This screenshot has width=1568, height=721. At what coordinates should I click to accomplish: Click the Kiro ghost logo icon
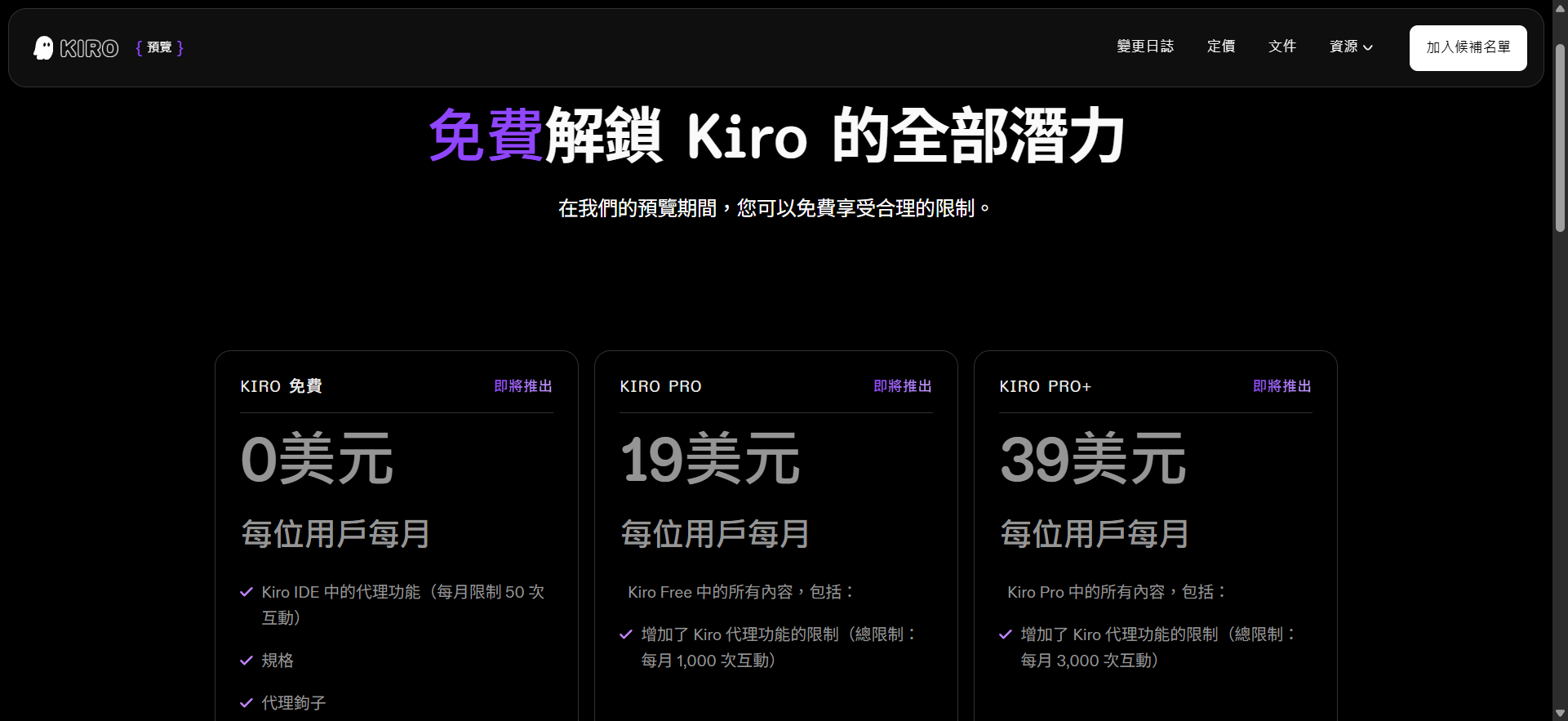(x=43, y=48)
